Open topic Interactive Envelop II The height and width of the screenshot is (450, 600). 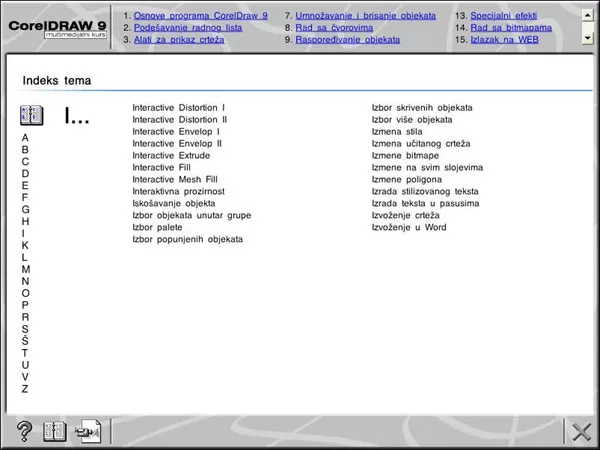point(177,143)
